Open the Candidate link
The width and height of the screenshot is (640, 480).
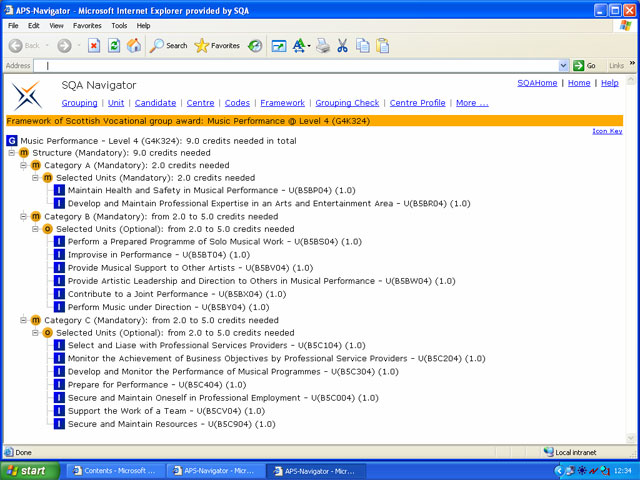coord(156,103)
